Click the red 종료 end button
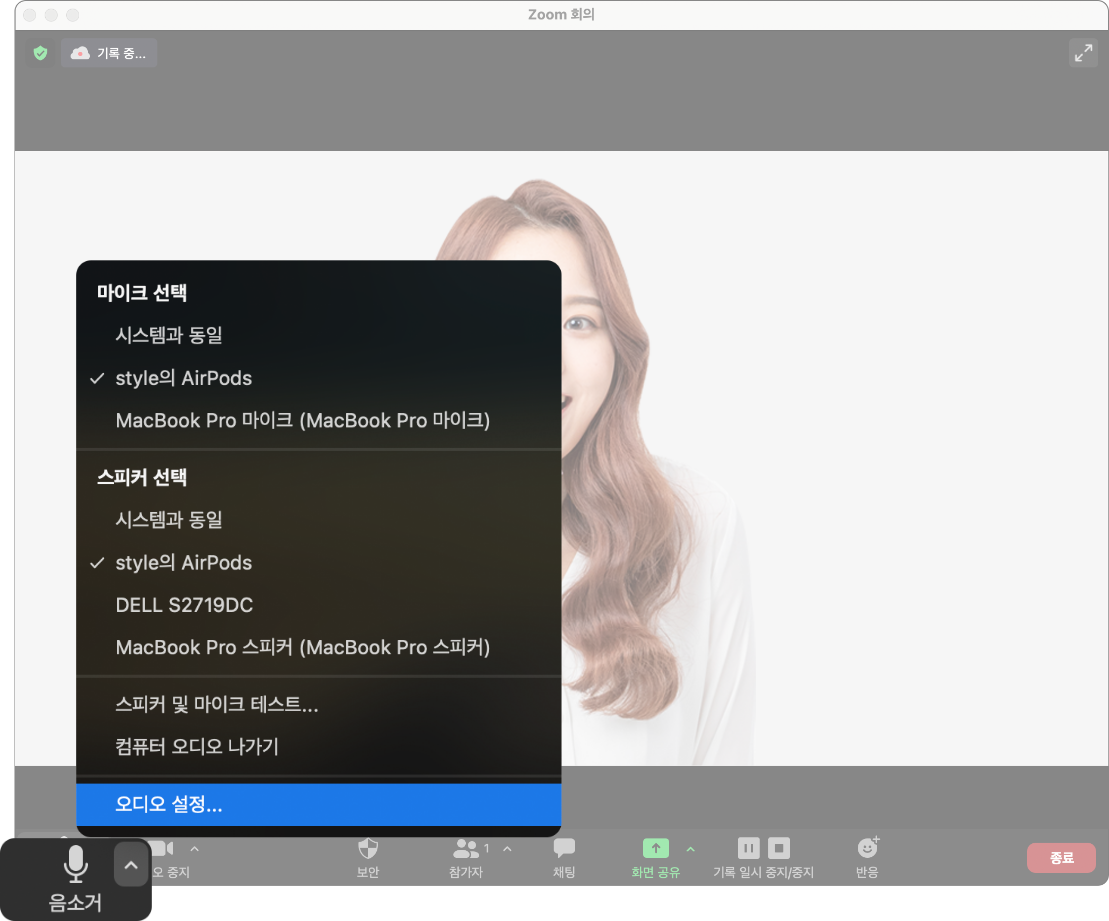Viewport: 1109px width, 921px height. 1061,858
